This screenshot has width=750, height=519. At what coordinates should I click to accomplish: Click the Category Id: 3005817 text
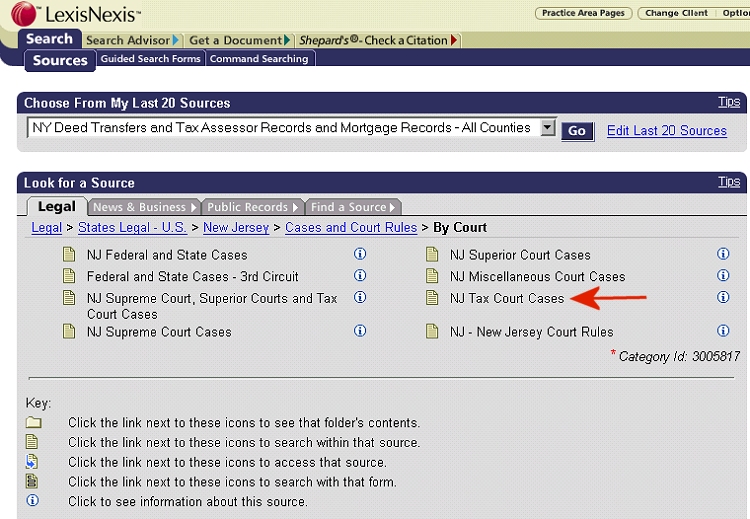[x=679, y=356]
